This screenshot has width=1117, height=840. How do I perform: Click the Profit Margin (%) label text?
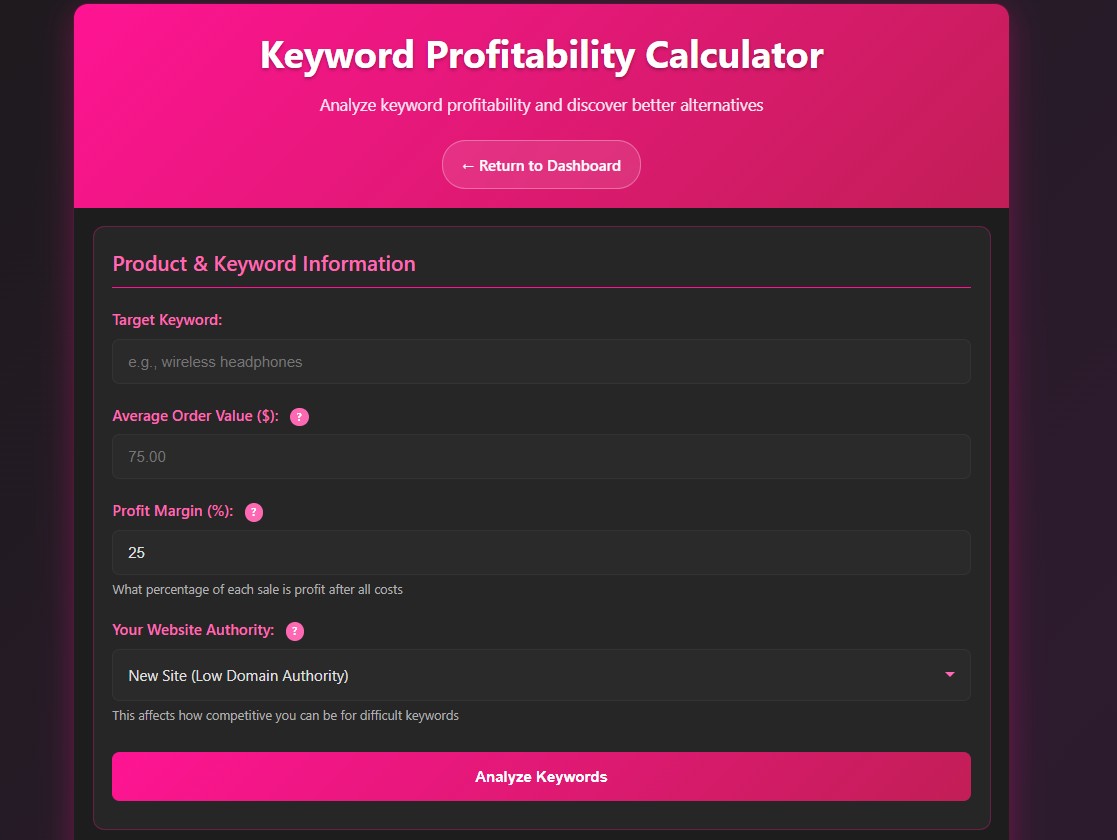(173, 511)
